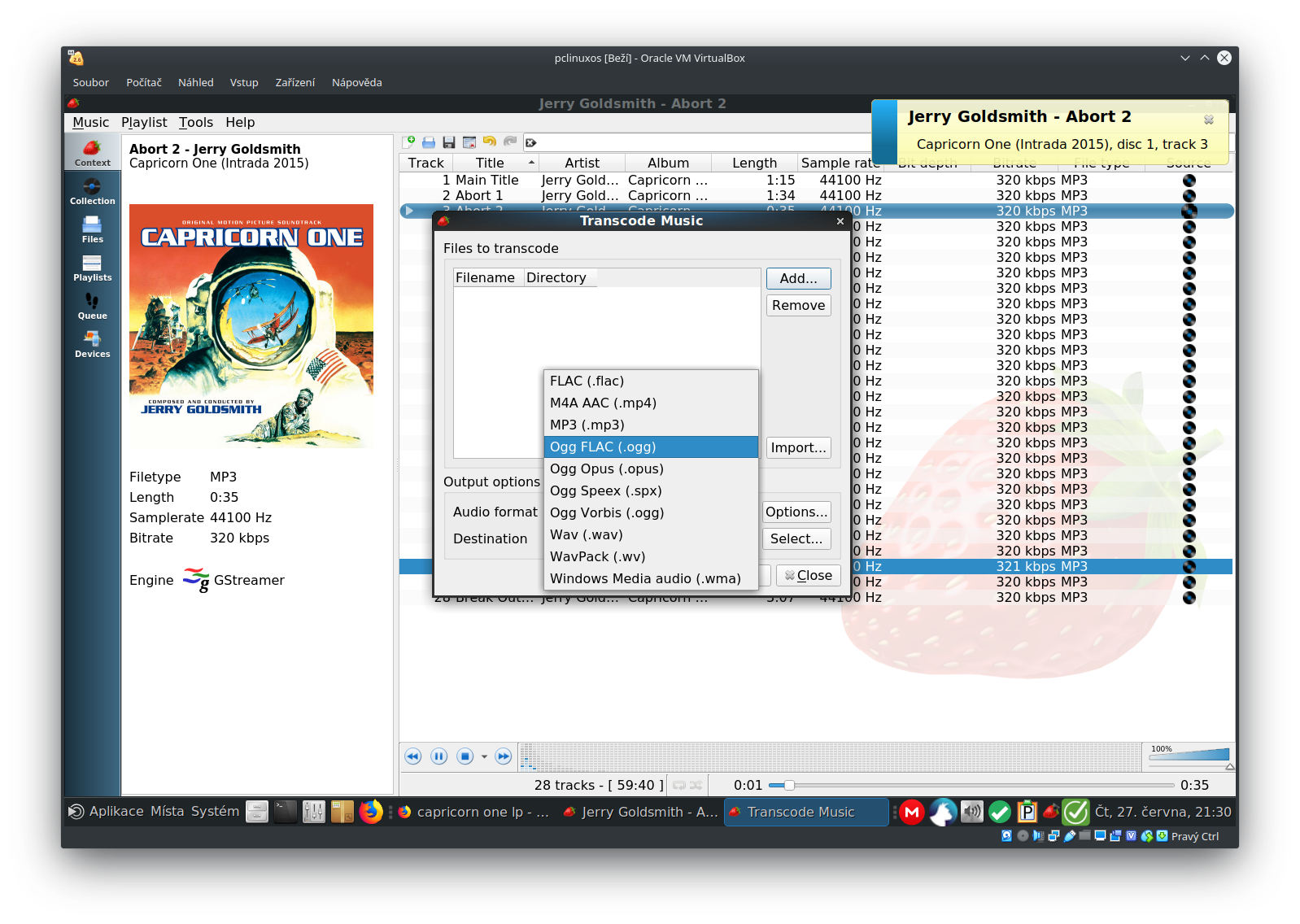Switch to Transcode Music taskbar entry
The height and width of the screenshot is (924, 1300).
pyautogui.click(x=806, y=813)
